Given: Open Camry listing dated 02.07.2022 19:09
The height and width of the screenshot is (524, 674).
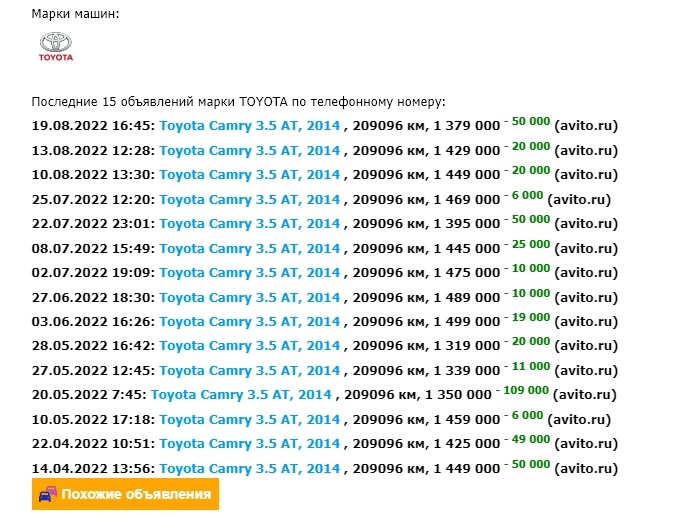Looking at the screenshot, I should 250,273.
